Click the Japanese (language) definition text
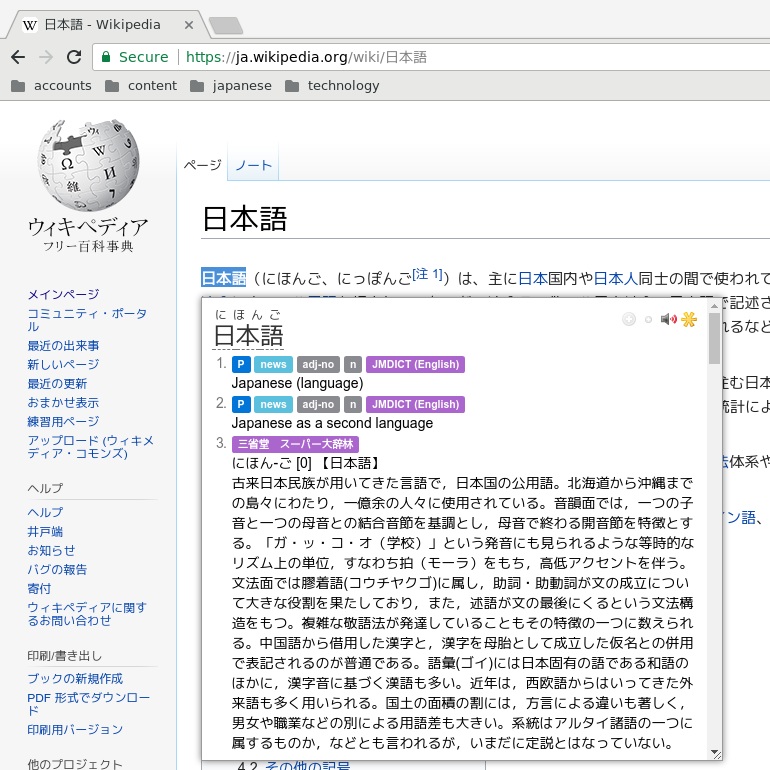The width and height of the screenshot is (770, 770). click(x=298, y=383)
